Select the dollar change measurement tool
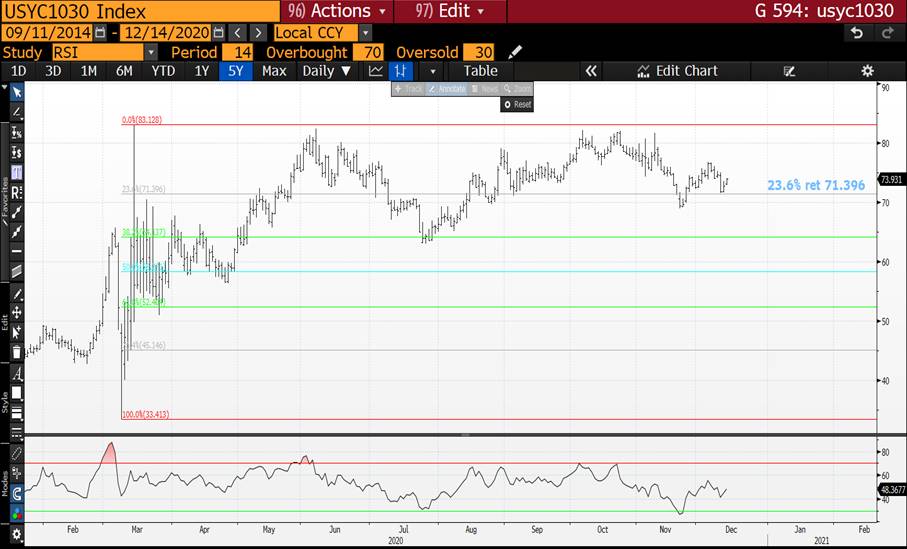The height and width of the screenshot is (549, 907). 17,153
